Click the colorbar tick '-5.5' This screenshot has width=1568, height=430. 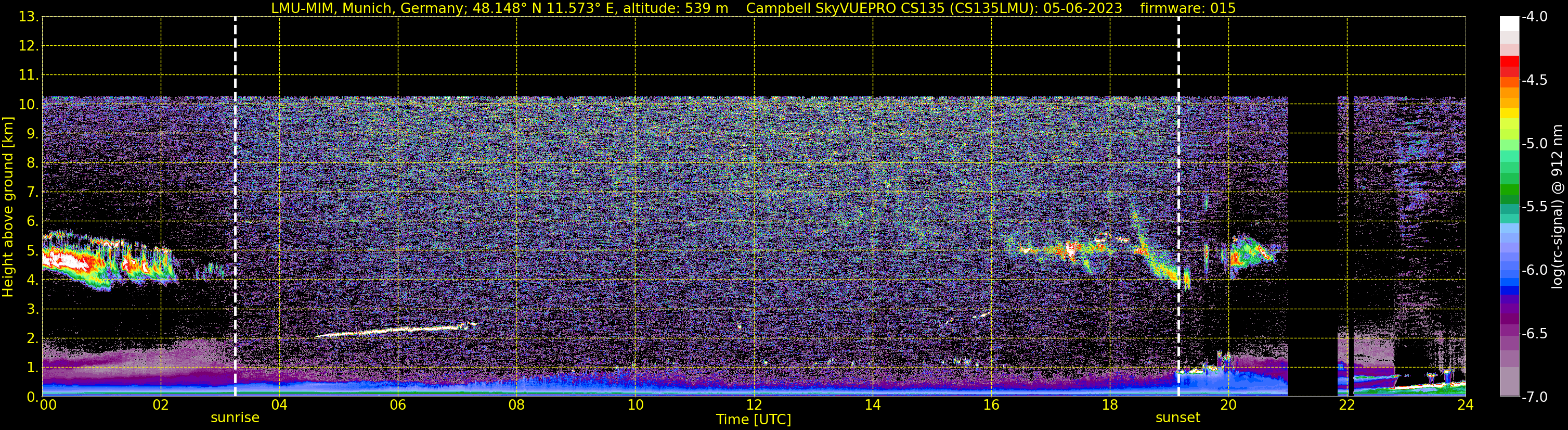[1535, 207]
